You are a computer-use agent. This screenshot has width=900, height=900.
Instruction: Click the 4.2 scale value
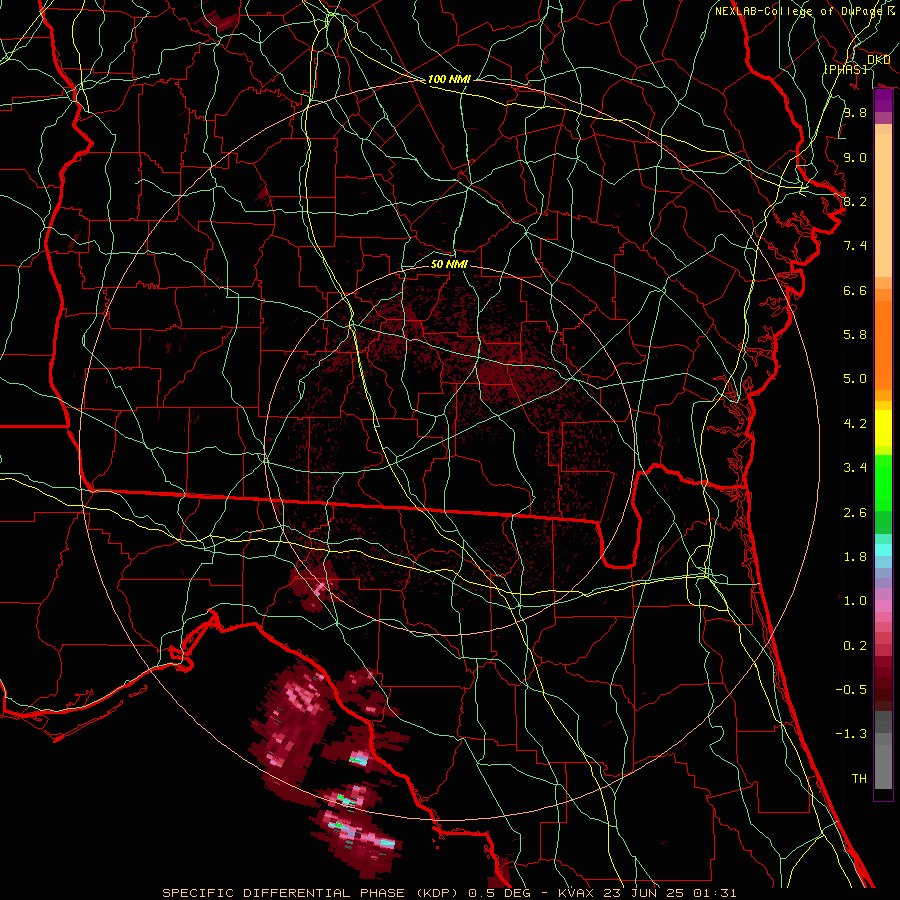(855, 424)
